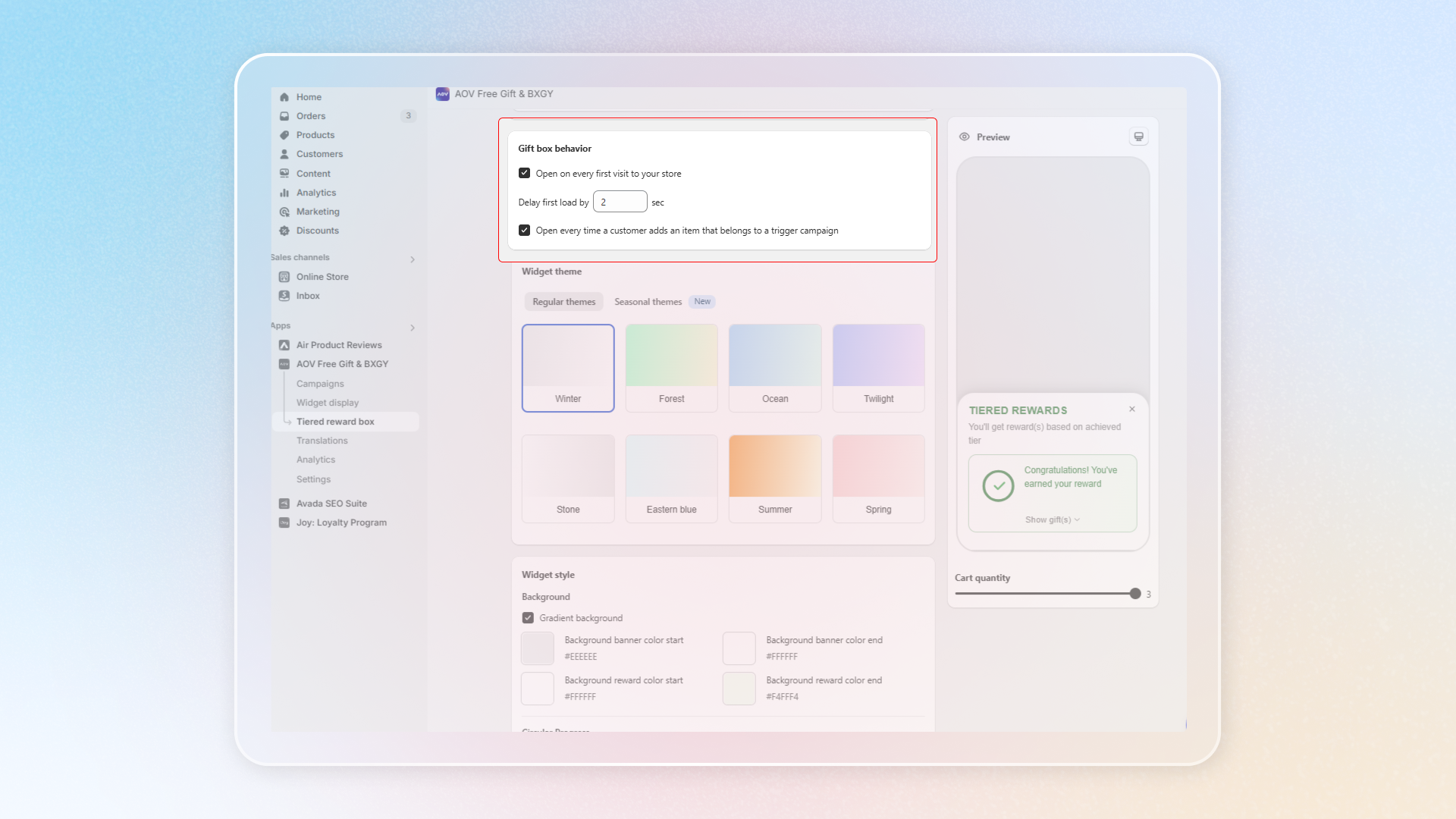
Task: Switch to Seasonal themes tab
Action: coord(648,302)
